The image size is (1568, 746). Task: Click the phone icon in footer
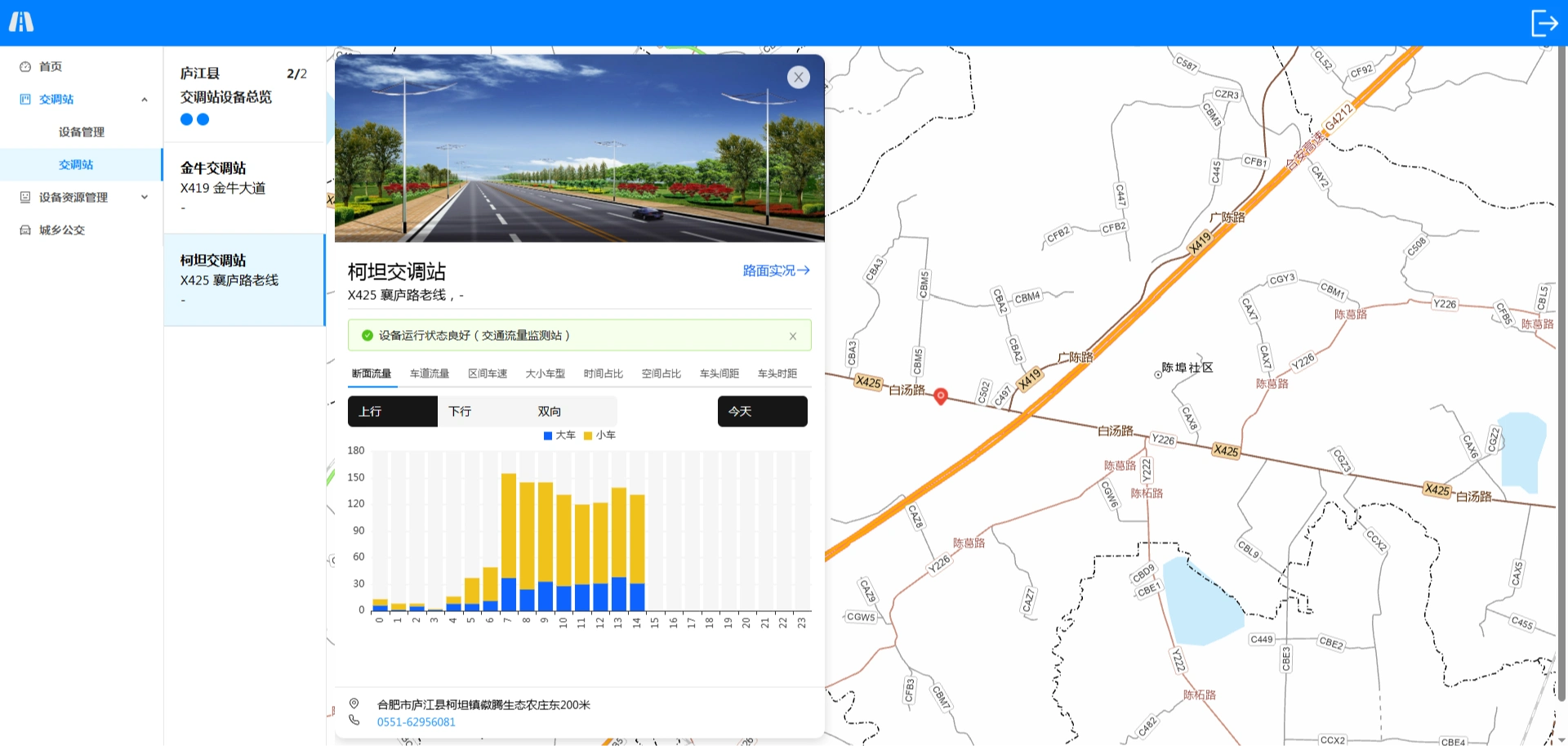tap(354, 721)
